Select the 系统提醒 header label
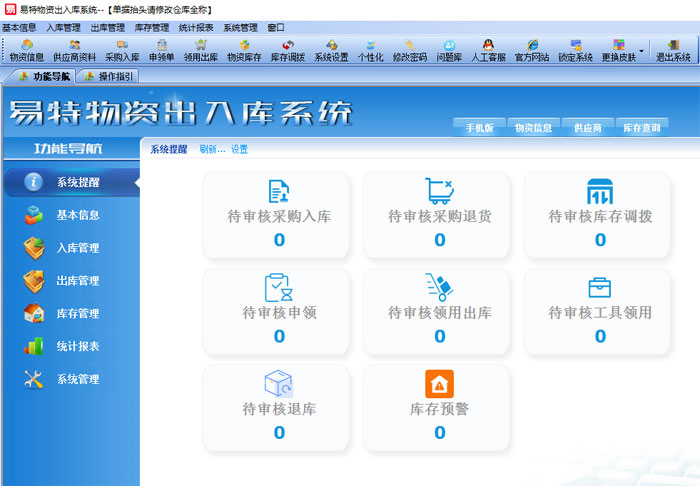The height and width of the screenshot is (486, 700). pyautogui.click(x=168, y=149)
